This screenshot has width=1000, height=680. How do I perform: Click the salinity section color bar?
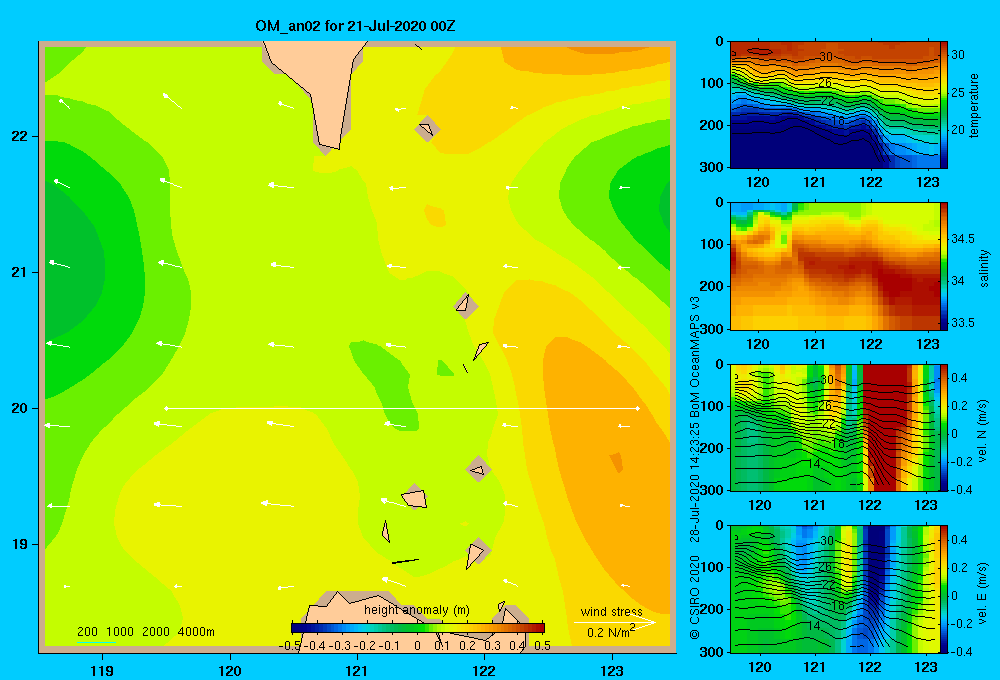[944, 266]
